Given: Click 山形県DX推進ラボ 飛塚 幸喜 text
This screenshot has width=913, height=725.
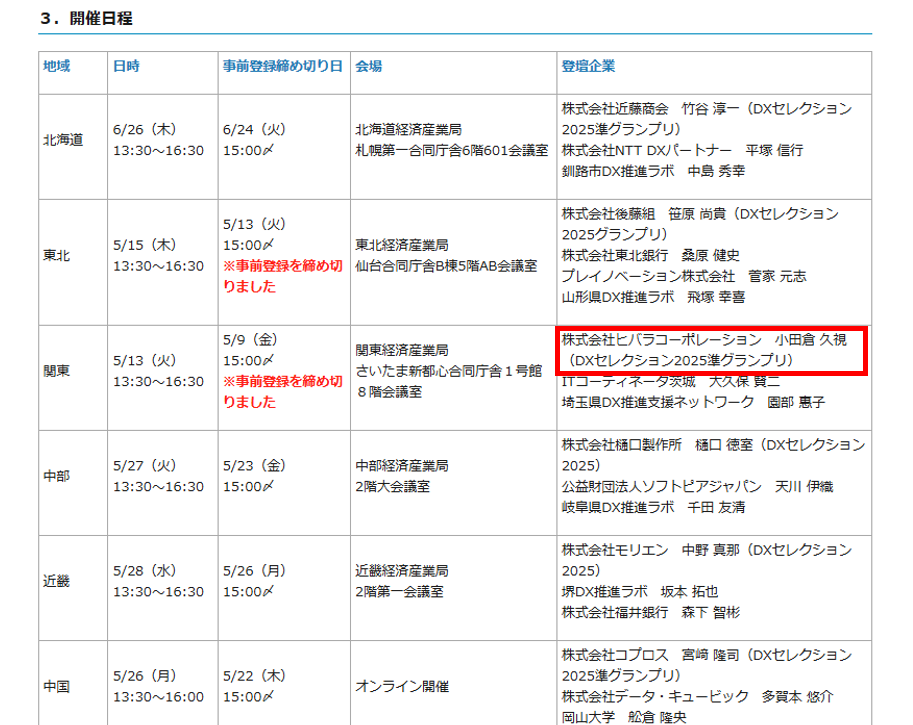Looking at the screenshot, I should click(653, 297).
